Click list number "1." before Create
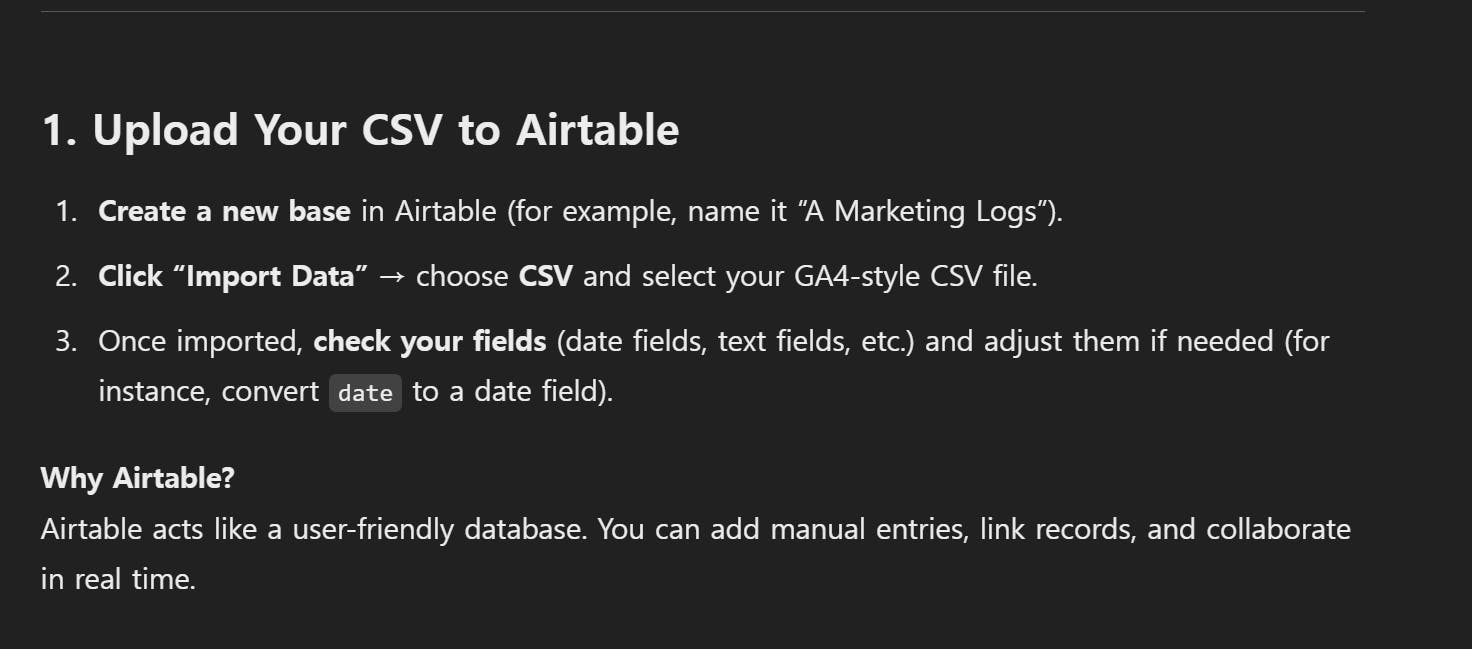 (66, 212)
